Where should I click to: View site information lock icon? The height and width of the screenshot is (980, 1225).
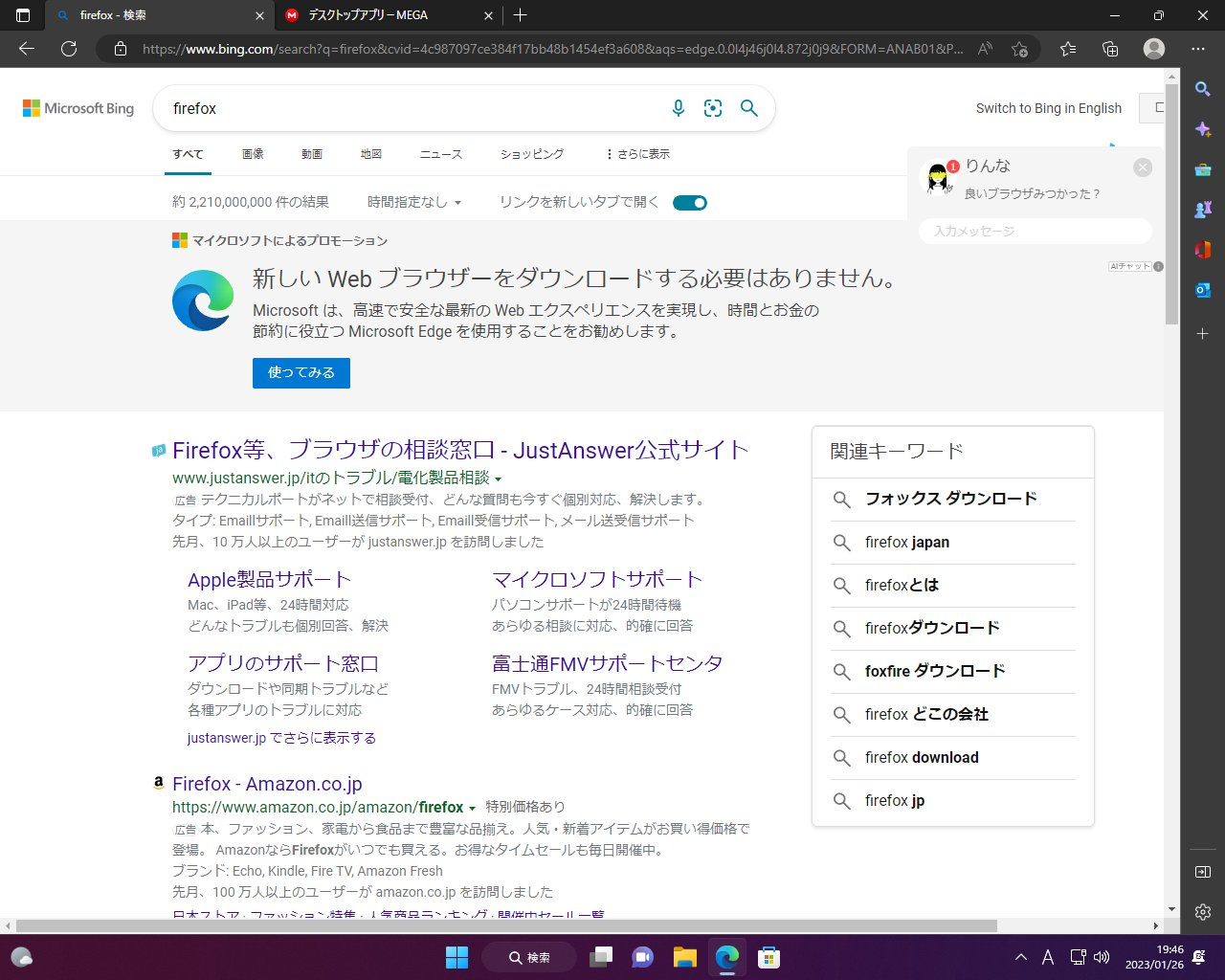point(121,49)
